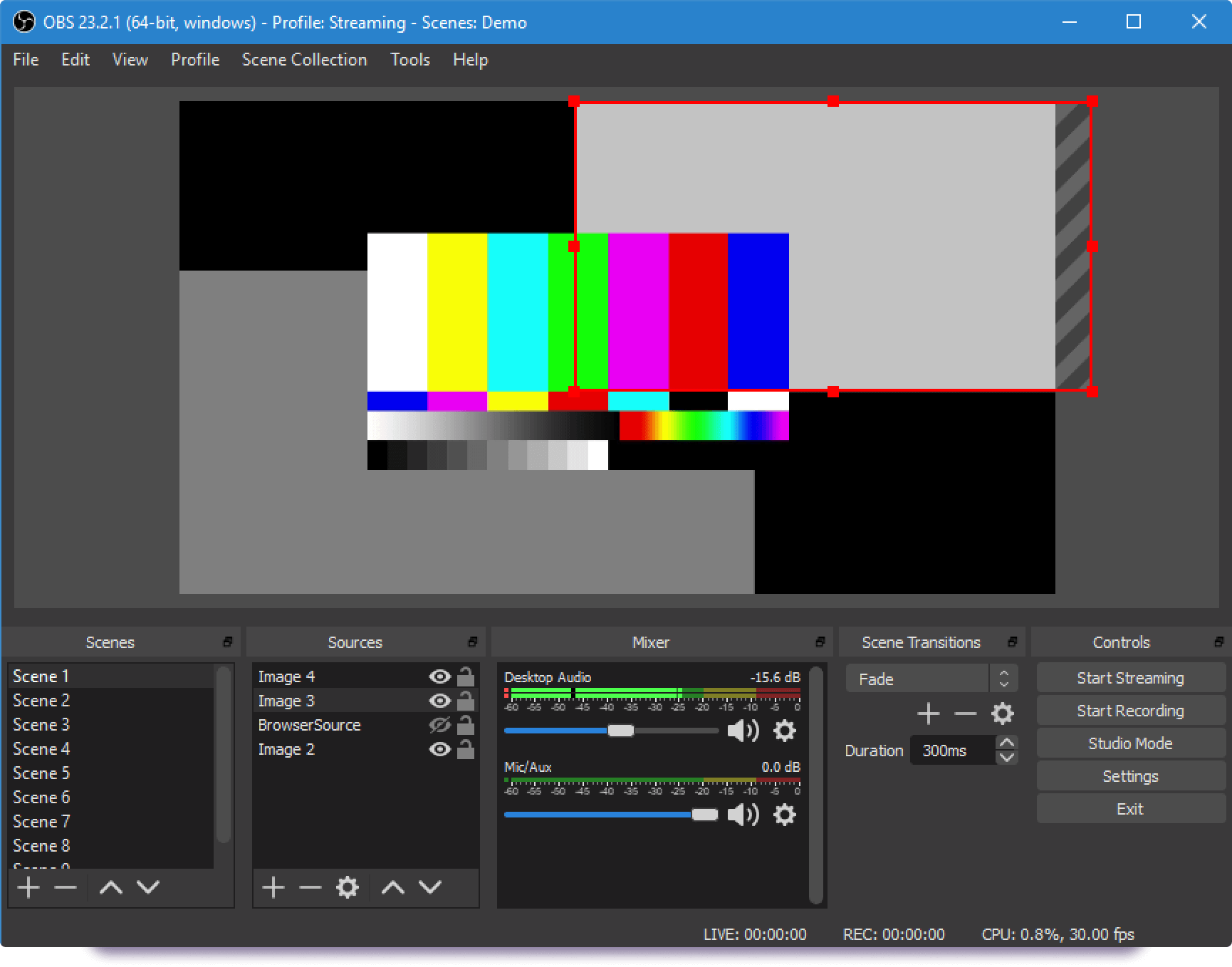Enable Studio Mode
Viewport: 1232px width, 967px height.
coord(1131,743)
